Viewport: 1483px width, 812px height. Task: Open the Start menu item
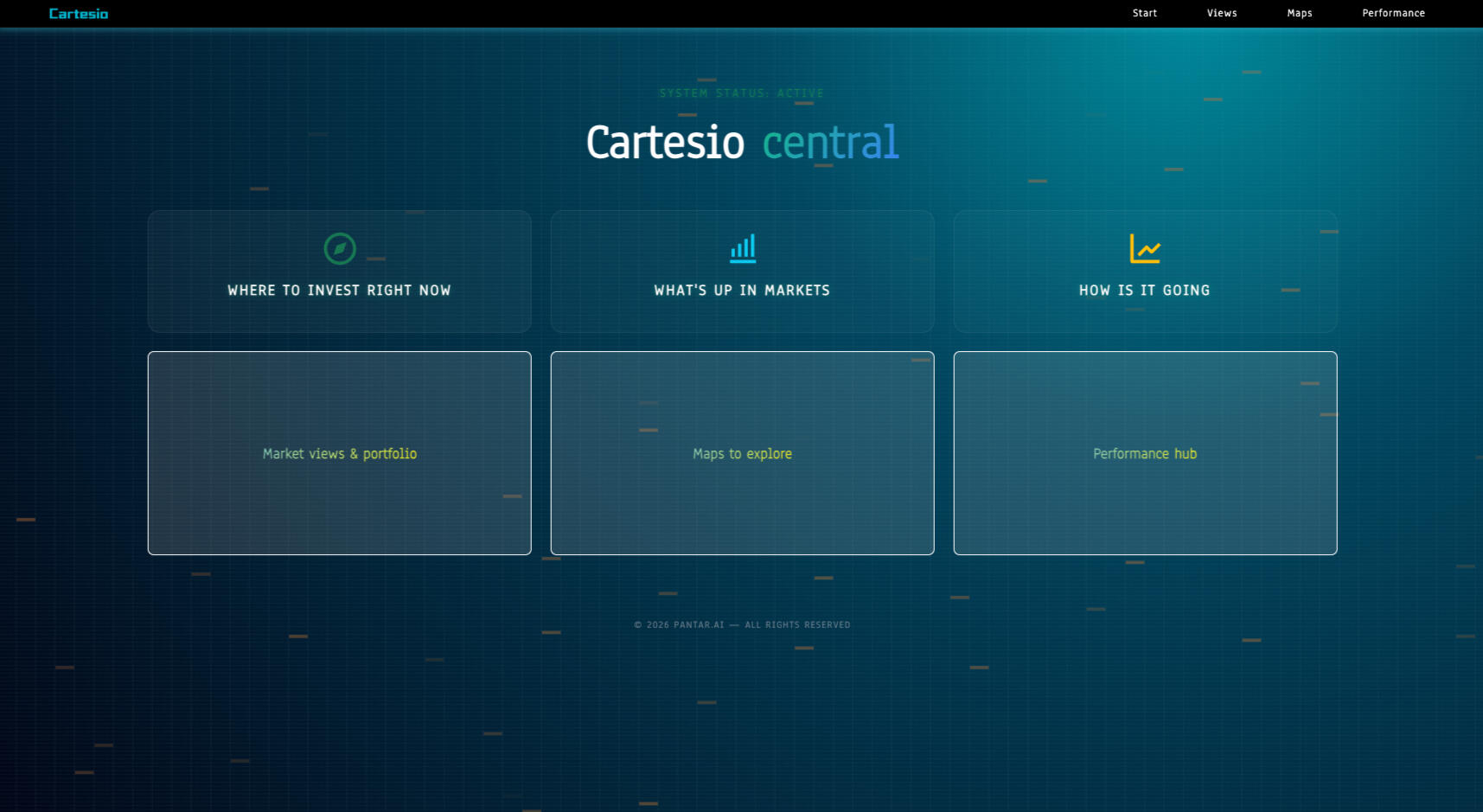coord(1144,13)
